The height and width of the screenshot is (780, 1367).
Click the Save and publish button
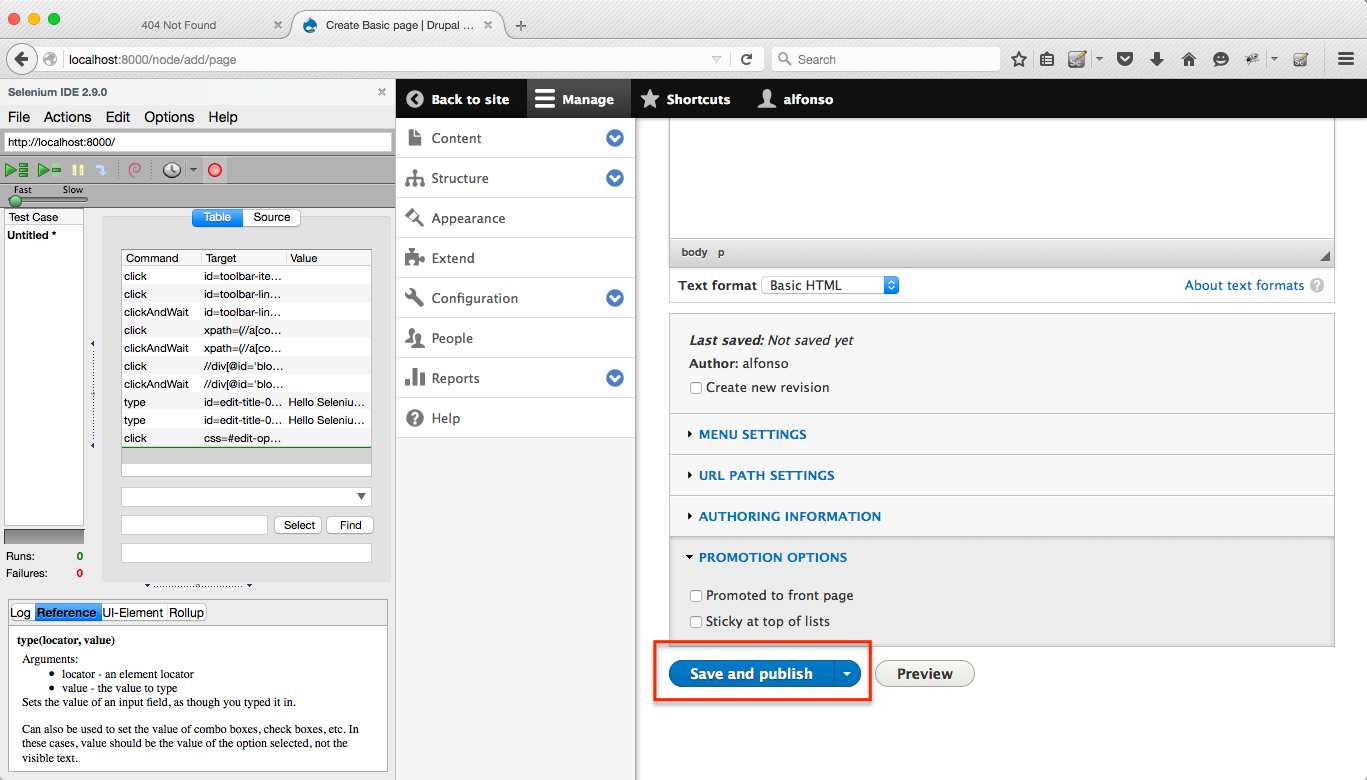[751, 674]
